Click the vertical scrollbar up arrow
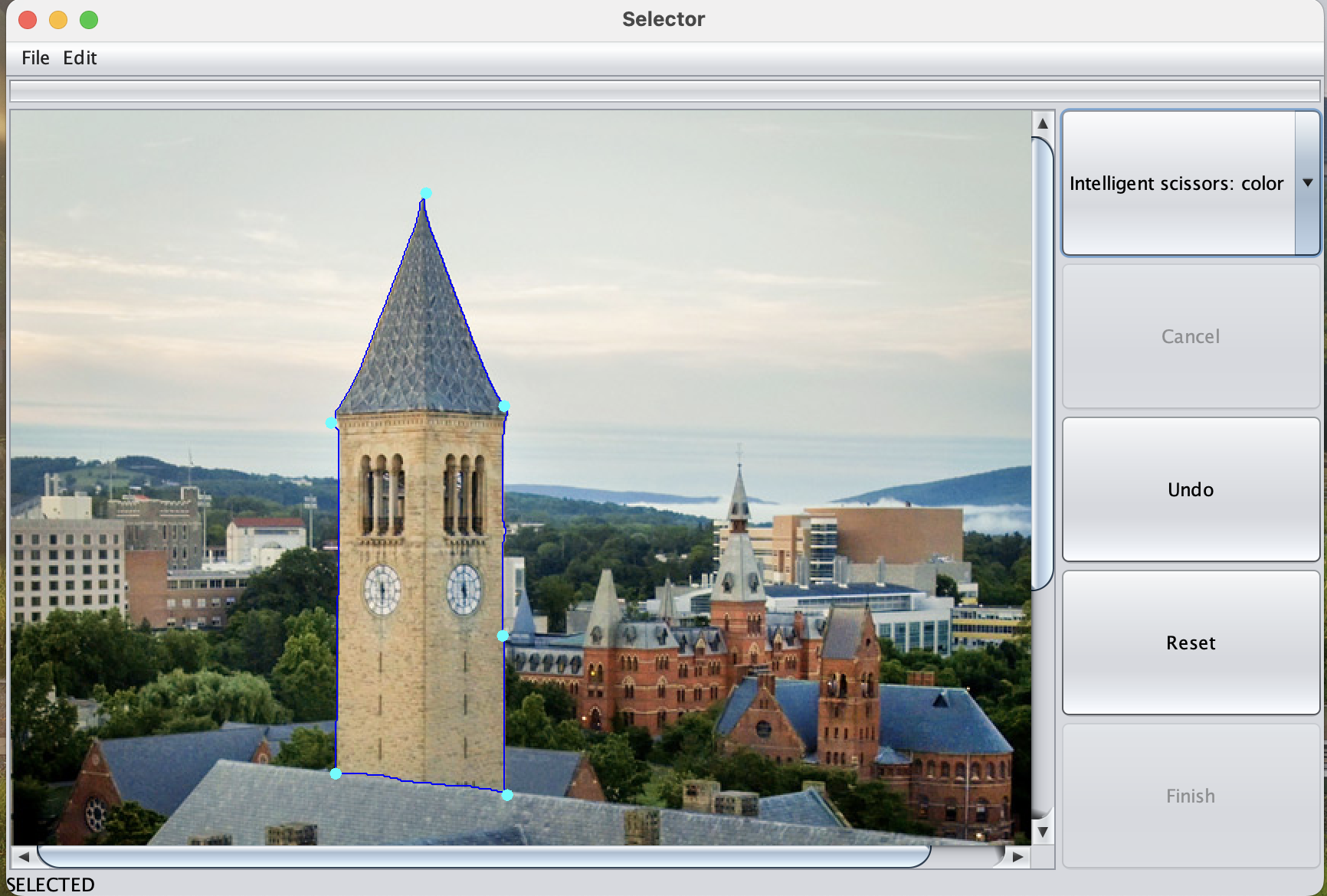 (x=1042, y=123)
